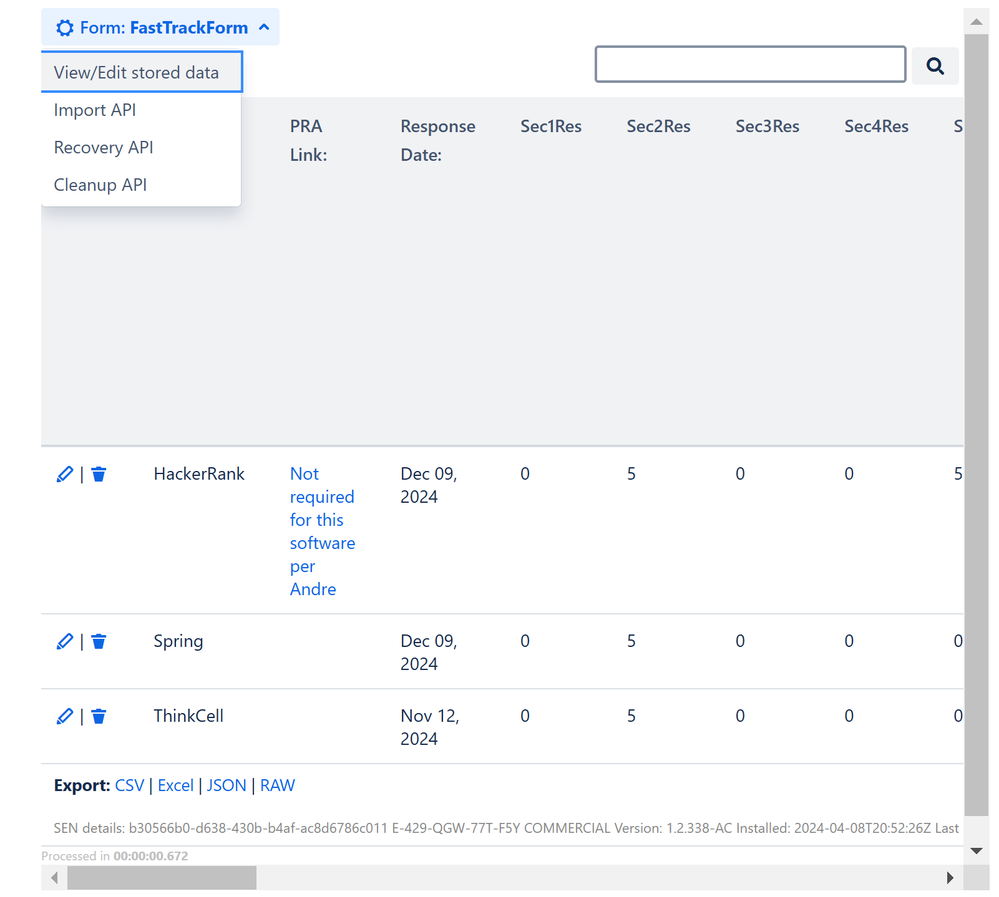Open the Import API option
Screen dimensions: 999x897
(95, 110)
